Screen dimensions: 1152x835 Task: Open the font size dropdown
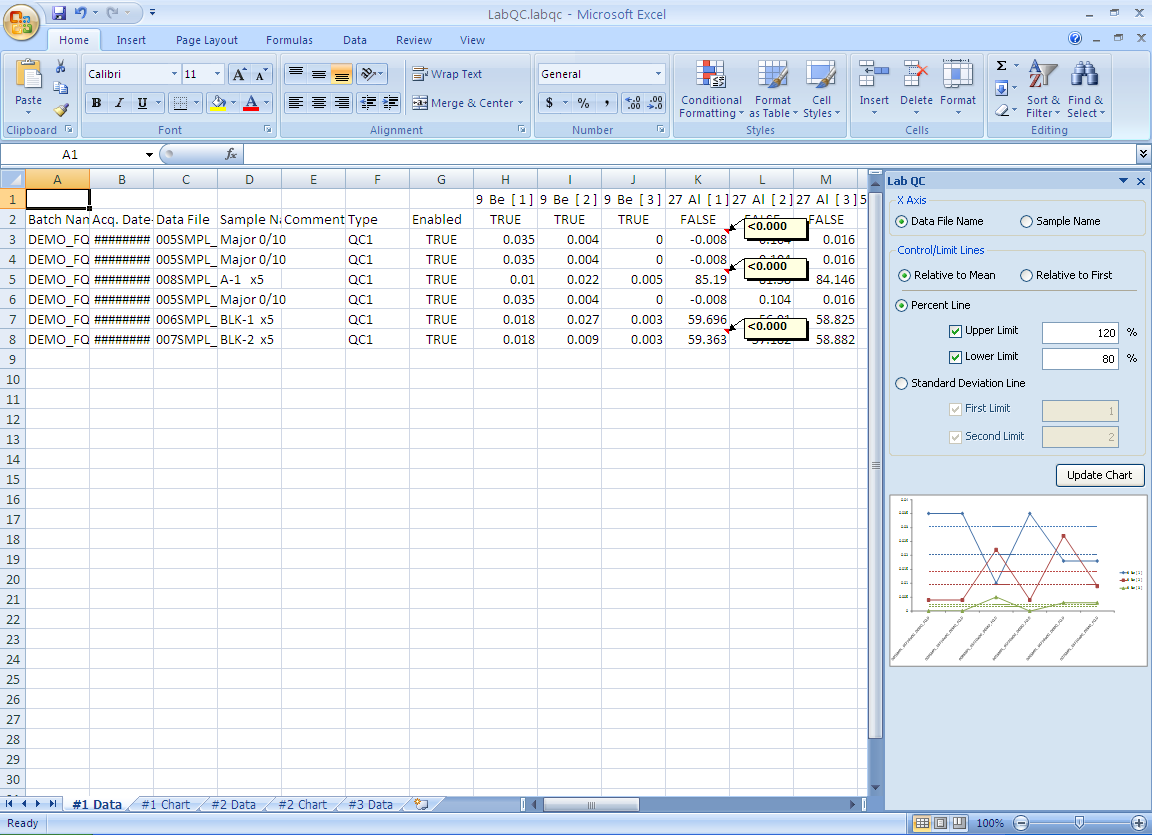pyautogui.click(x=217, y=74)
